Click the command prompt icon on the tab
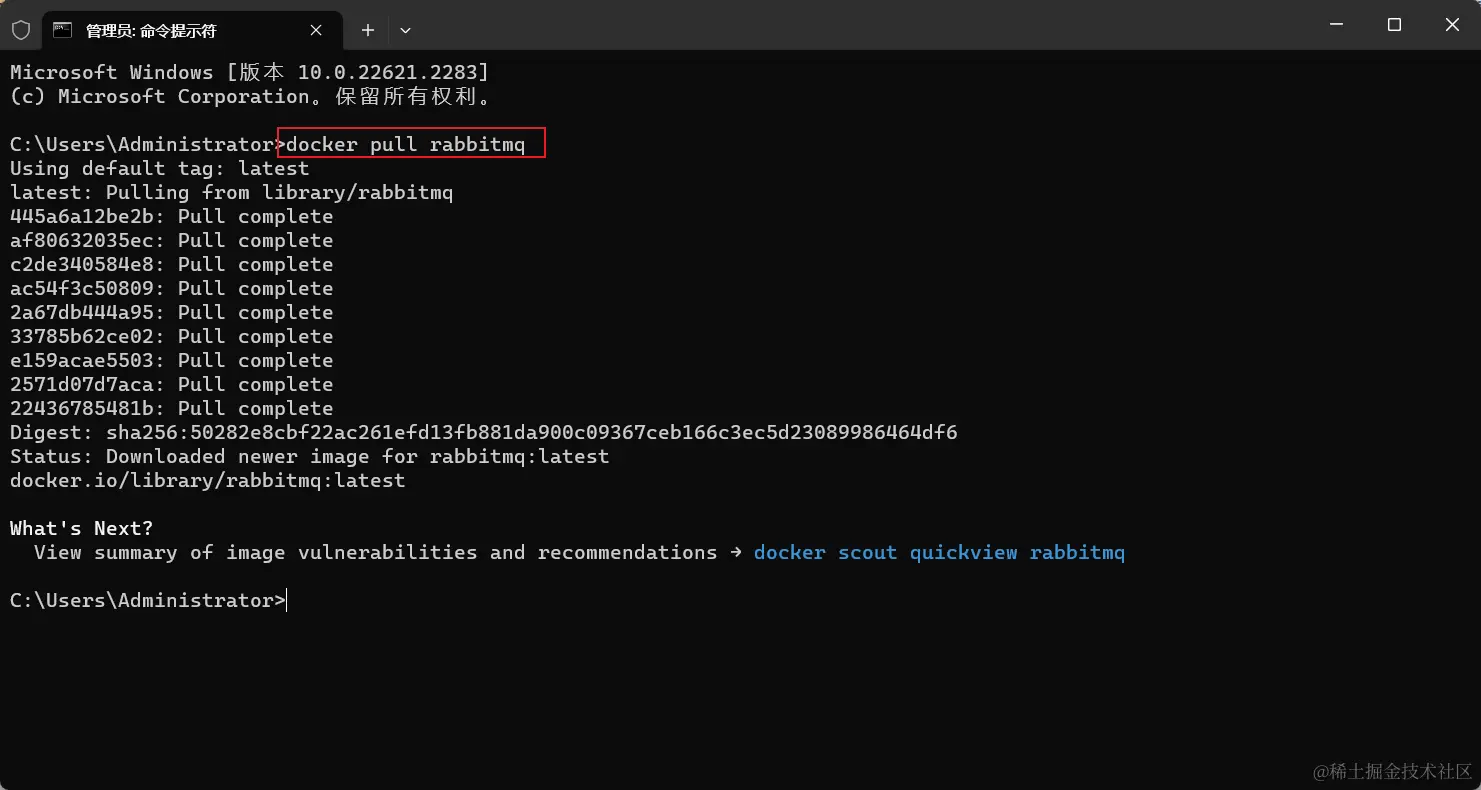The width and height of the screenshot is (1481, 790). point(63,30)
